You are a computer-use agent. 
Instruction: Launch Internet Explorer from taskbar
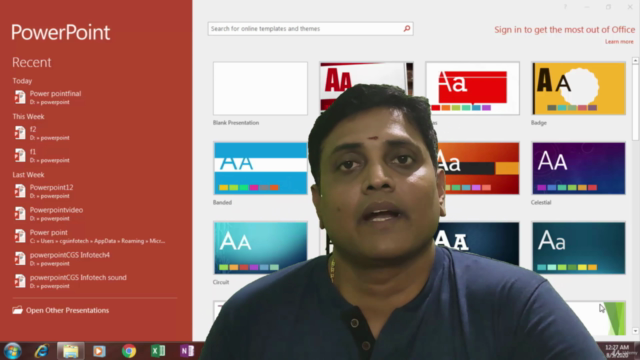[x=42, y=351]
